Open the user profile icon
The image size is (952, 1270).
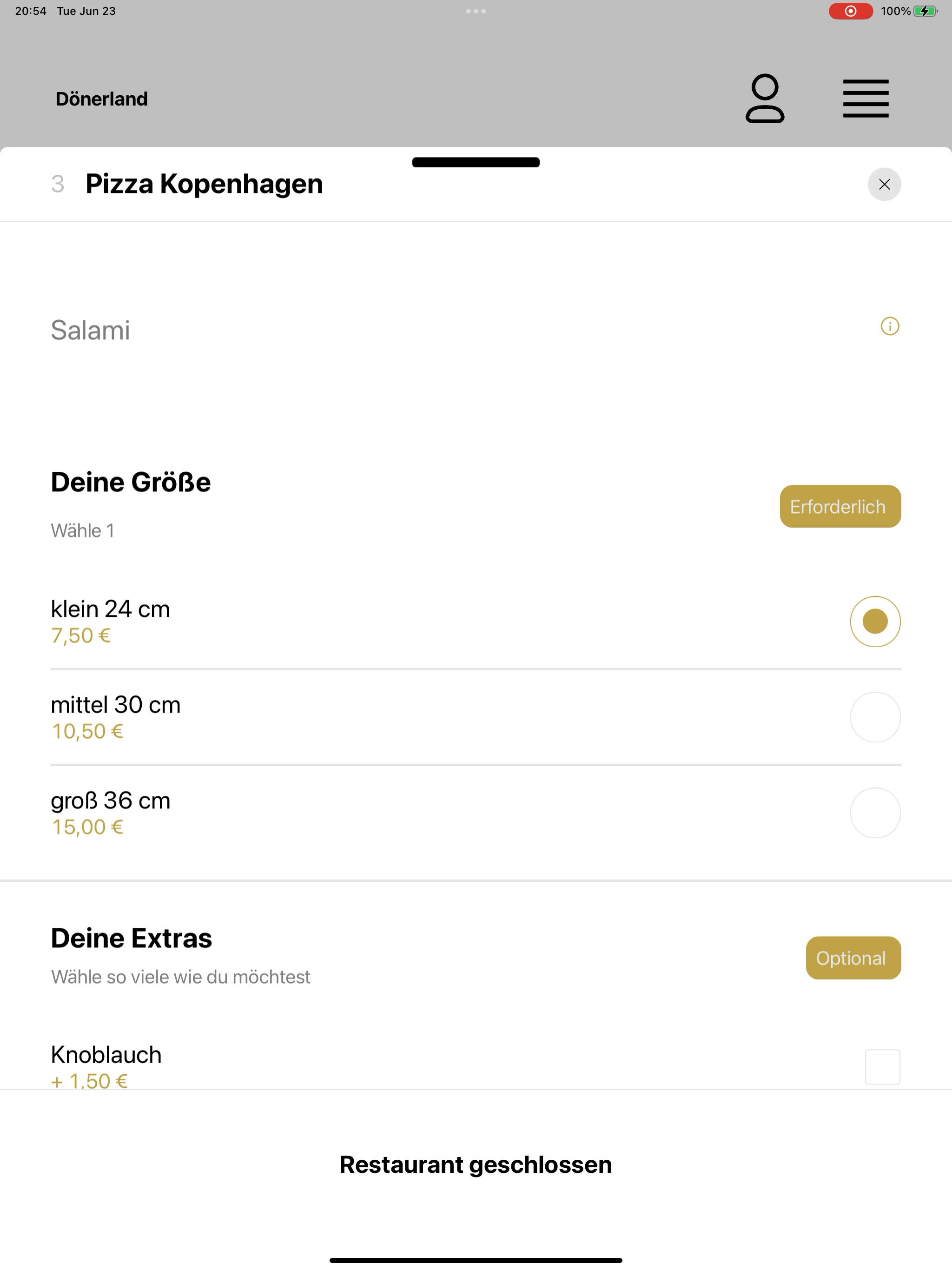765,99
